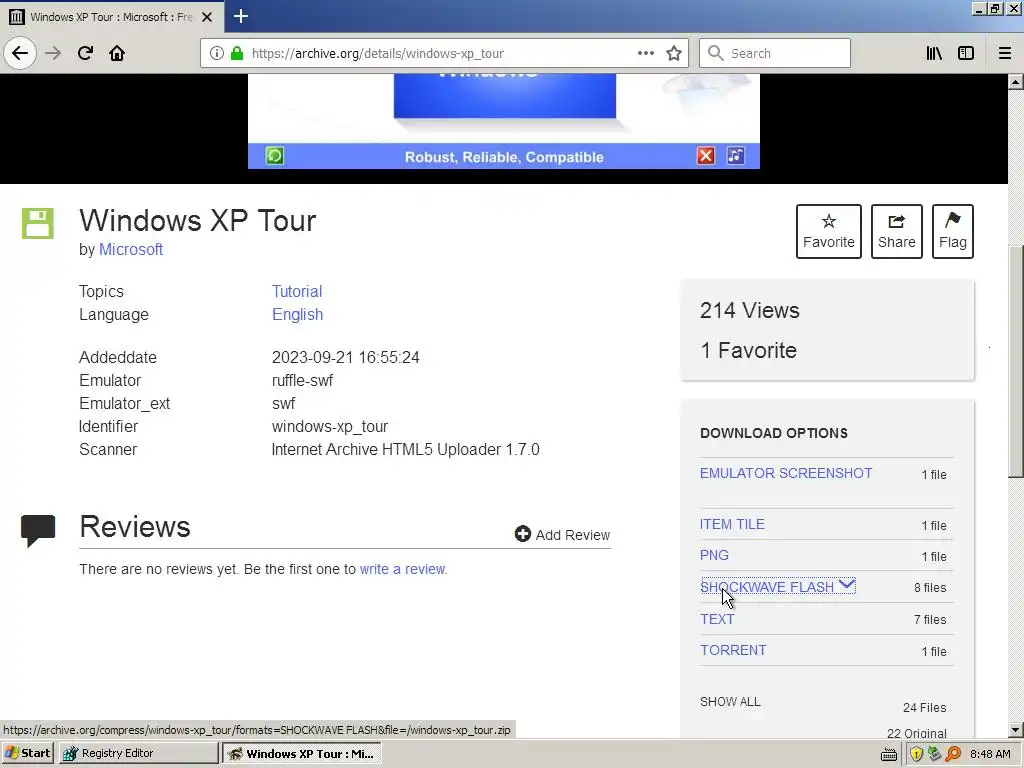The height and width of the screenshot is (768, 1024).
Task: Open the Firefox hamburger menu
Action: [x=1005, y=54]
